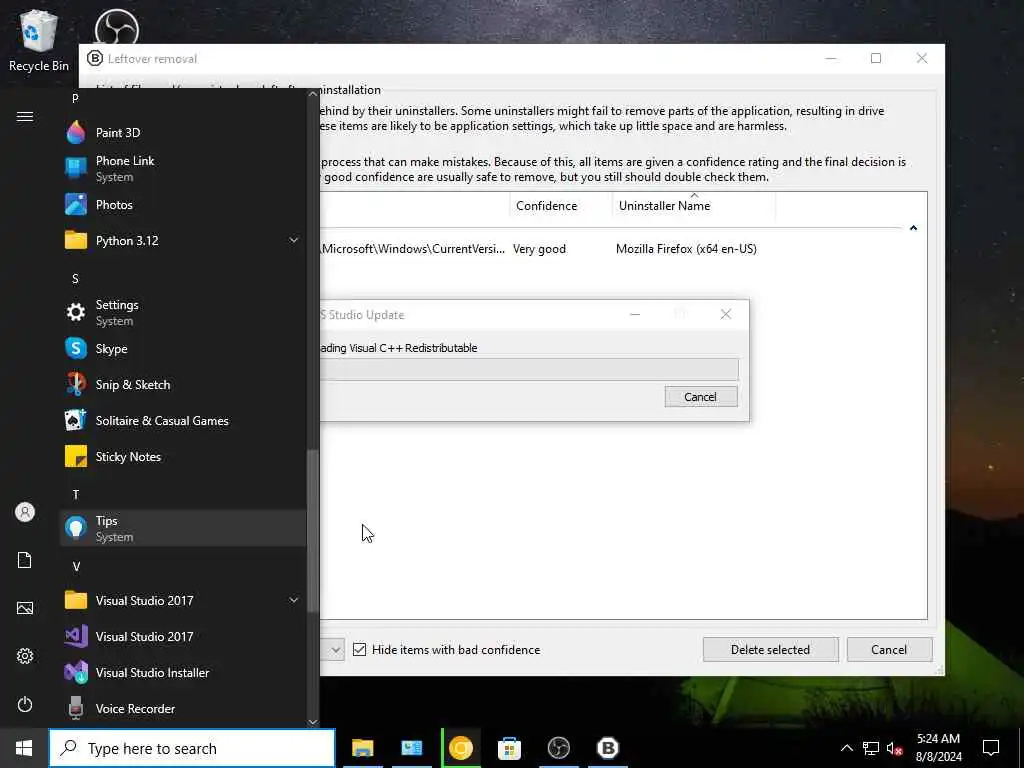Screen dimensions: 1024x768
Task: Launch Solitaire & Casual Games
Action: coord(183,421)
